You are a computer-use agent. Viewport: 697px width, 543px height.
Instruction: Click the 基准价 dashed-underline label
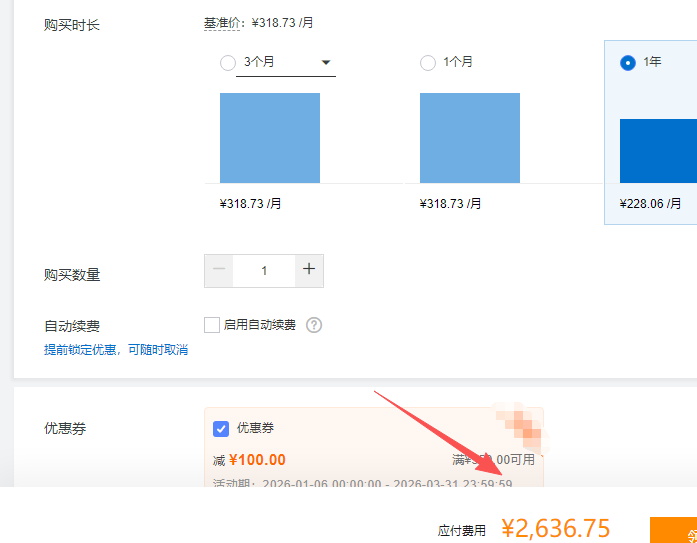click(223, 22)
